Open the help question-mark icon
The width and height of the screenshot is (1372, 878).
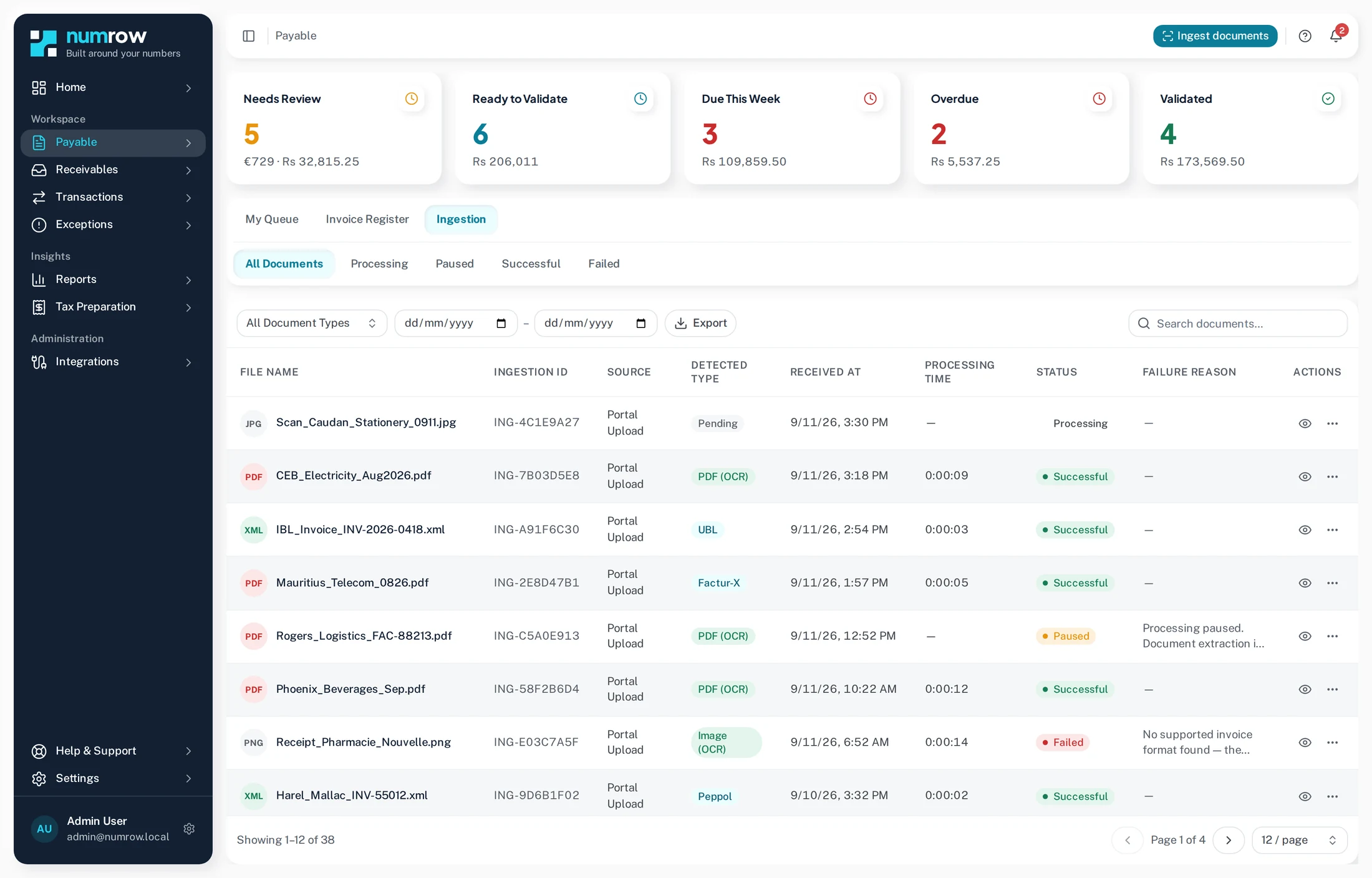pos(1305,36)
